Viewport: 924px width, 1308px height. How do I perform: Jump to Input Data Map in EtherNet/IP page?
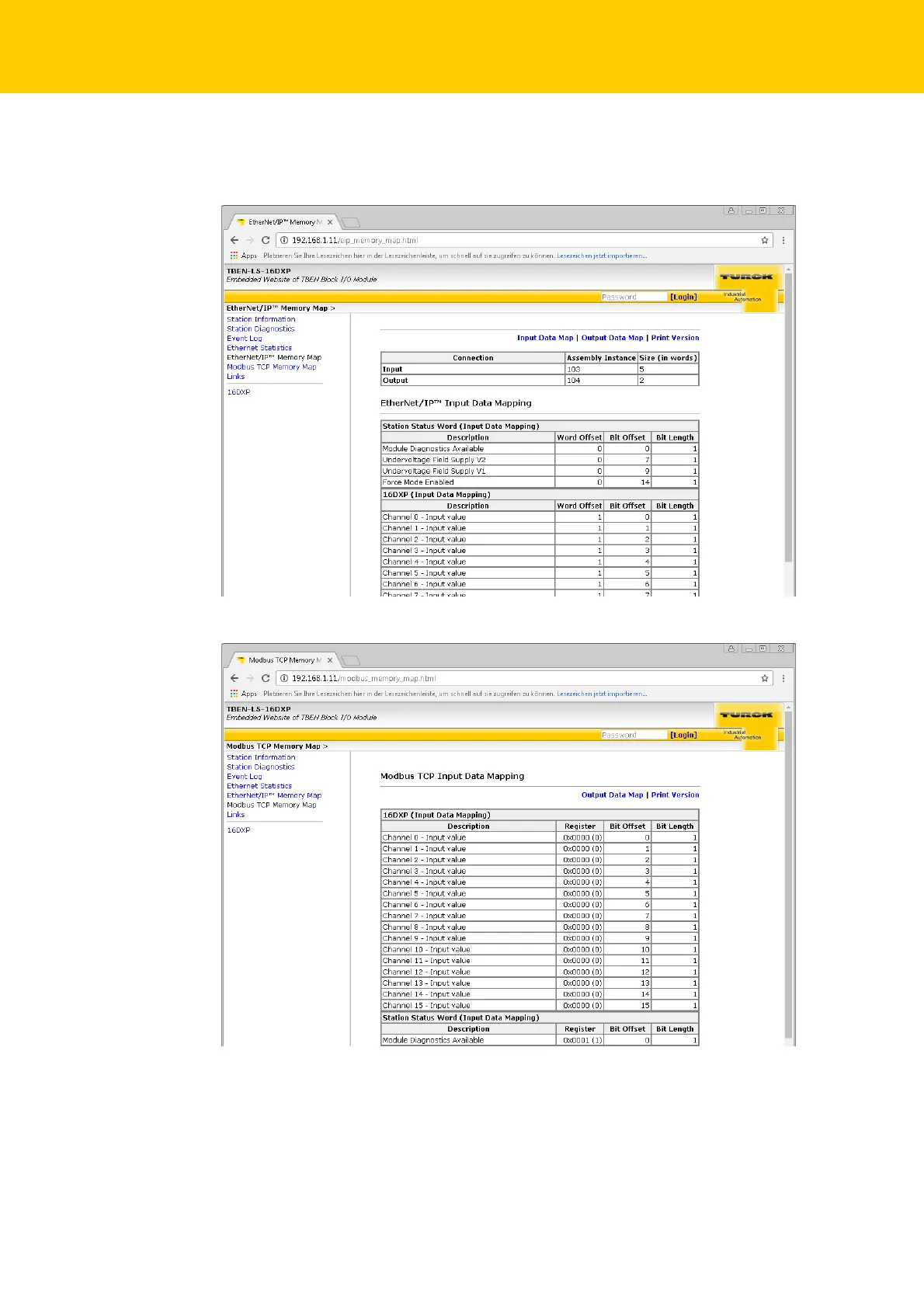tap(545, 338)
